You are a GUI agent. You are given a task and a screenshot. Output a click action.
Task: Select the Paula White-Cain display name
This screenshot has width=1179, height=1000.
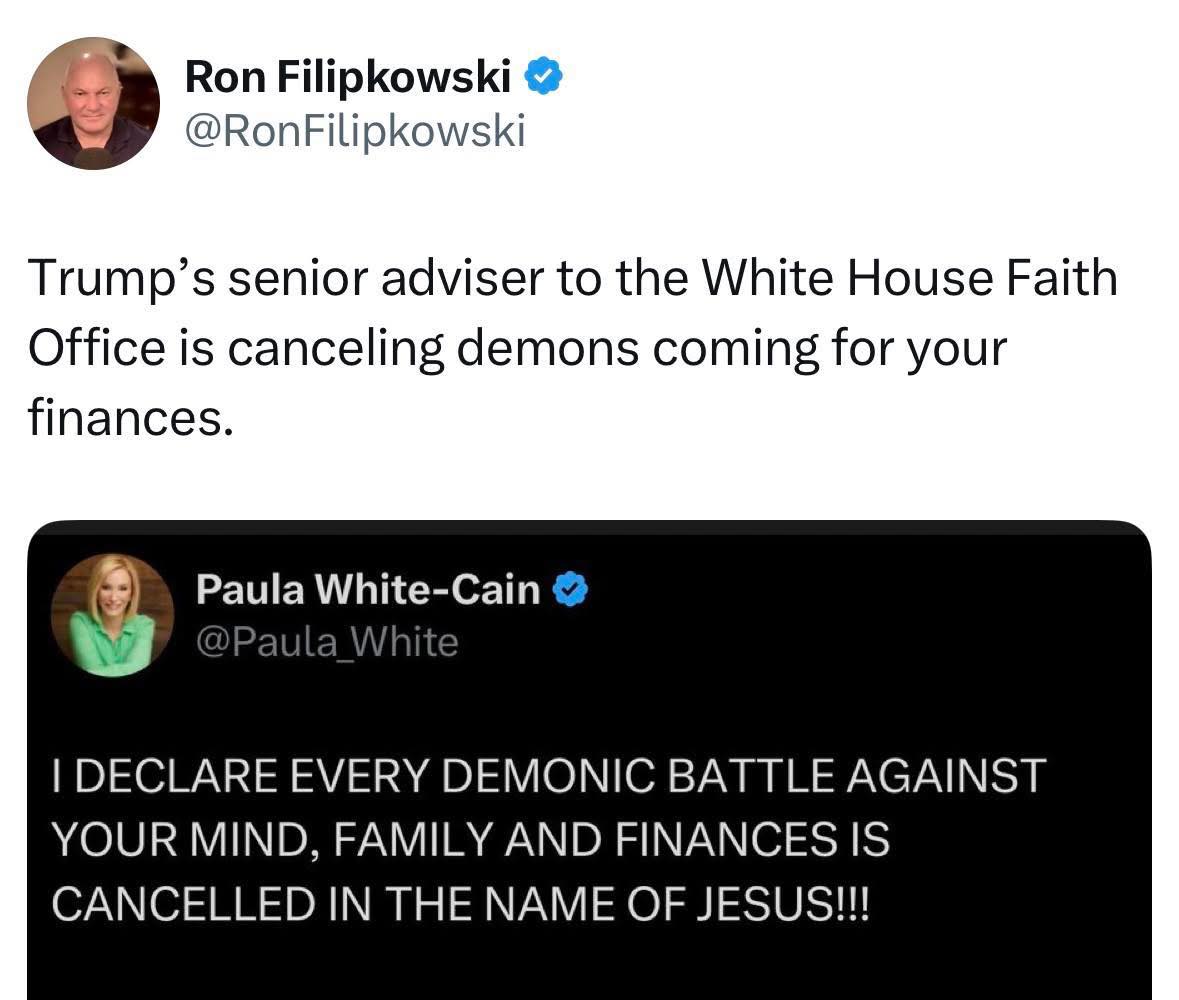point(367,589)
